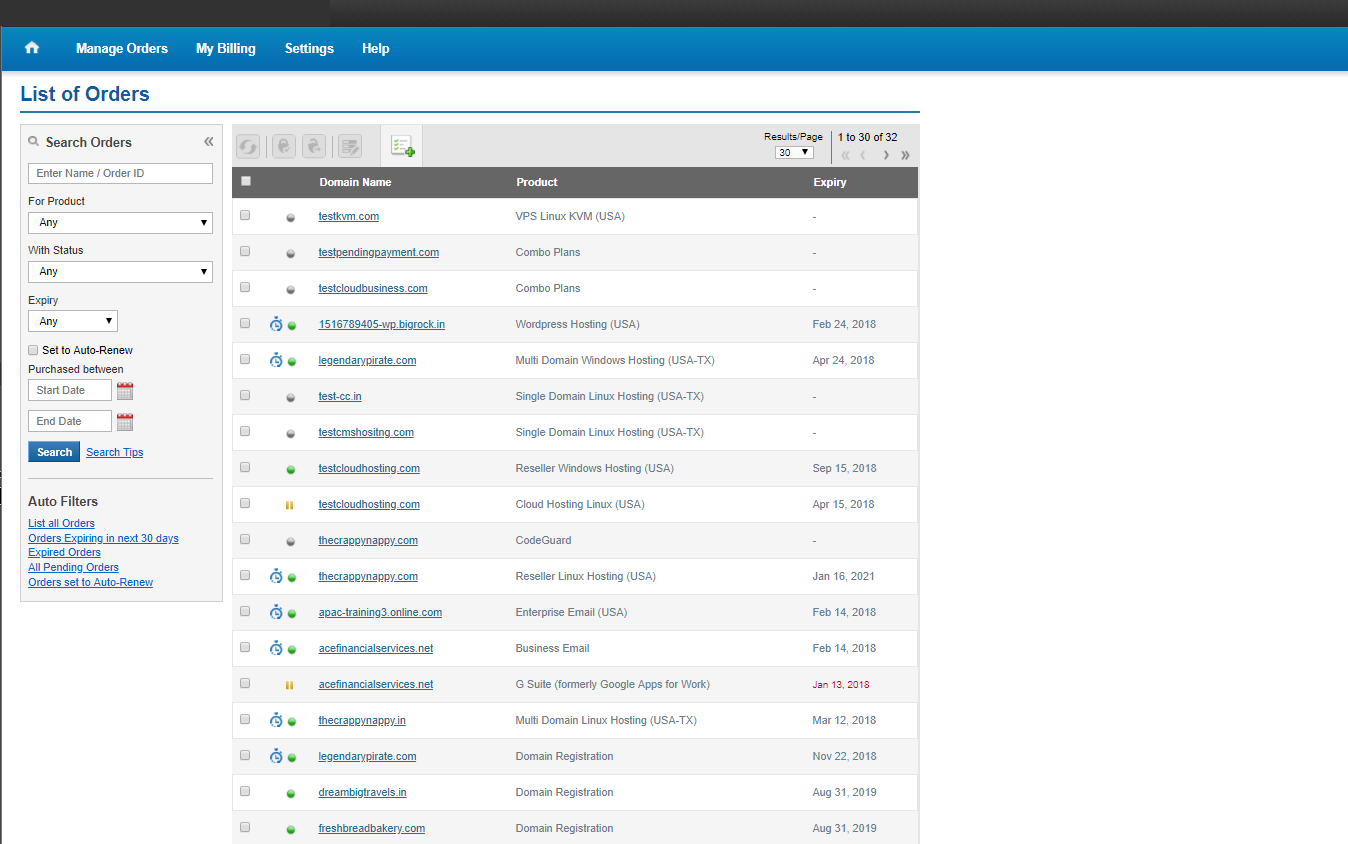This screenshot has height=844, width=1348.
Task: Go to the home page icon
Action: click(32, 48)
